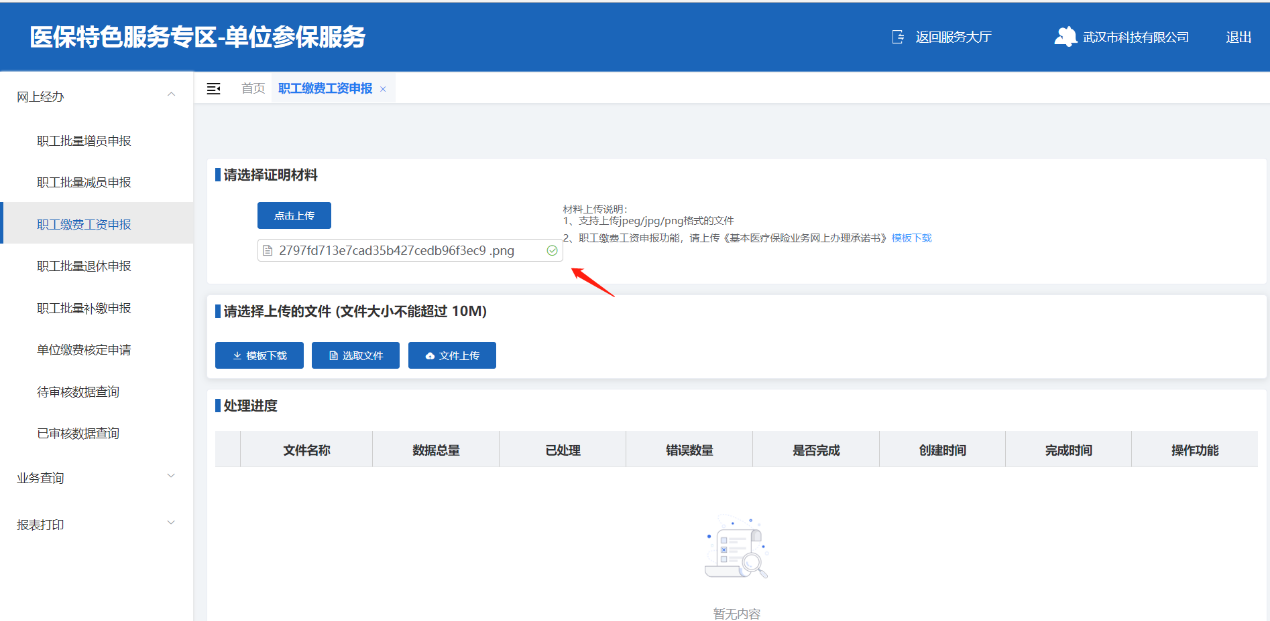Click the 错误数量 column header

tap(689, 450)
